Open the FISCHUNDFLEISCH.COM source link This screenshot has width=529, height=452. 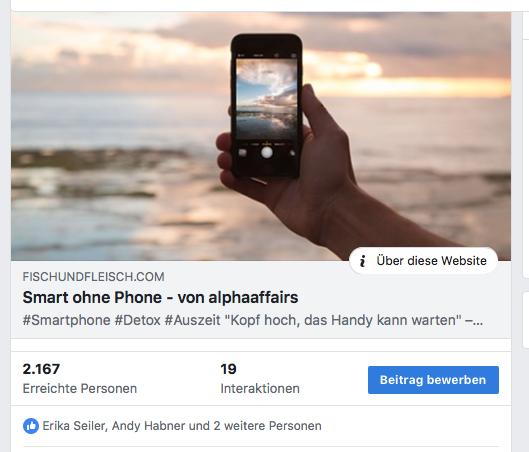pos(93,277)
